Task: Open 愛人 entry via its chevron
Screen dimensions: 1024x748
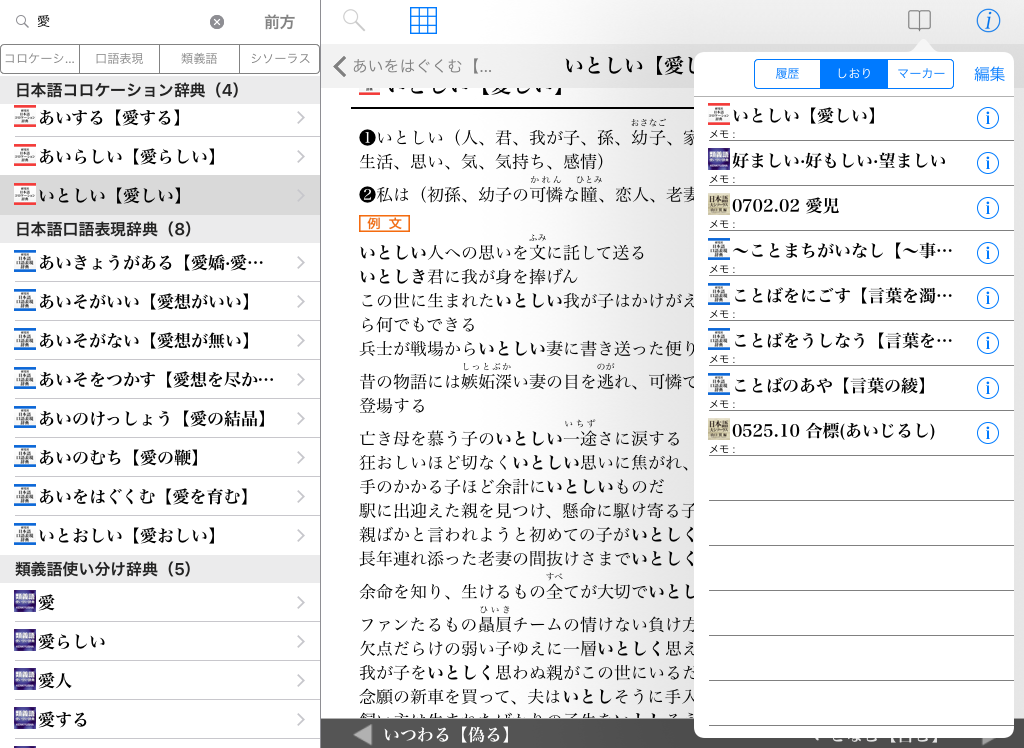Action: 301,681
